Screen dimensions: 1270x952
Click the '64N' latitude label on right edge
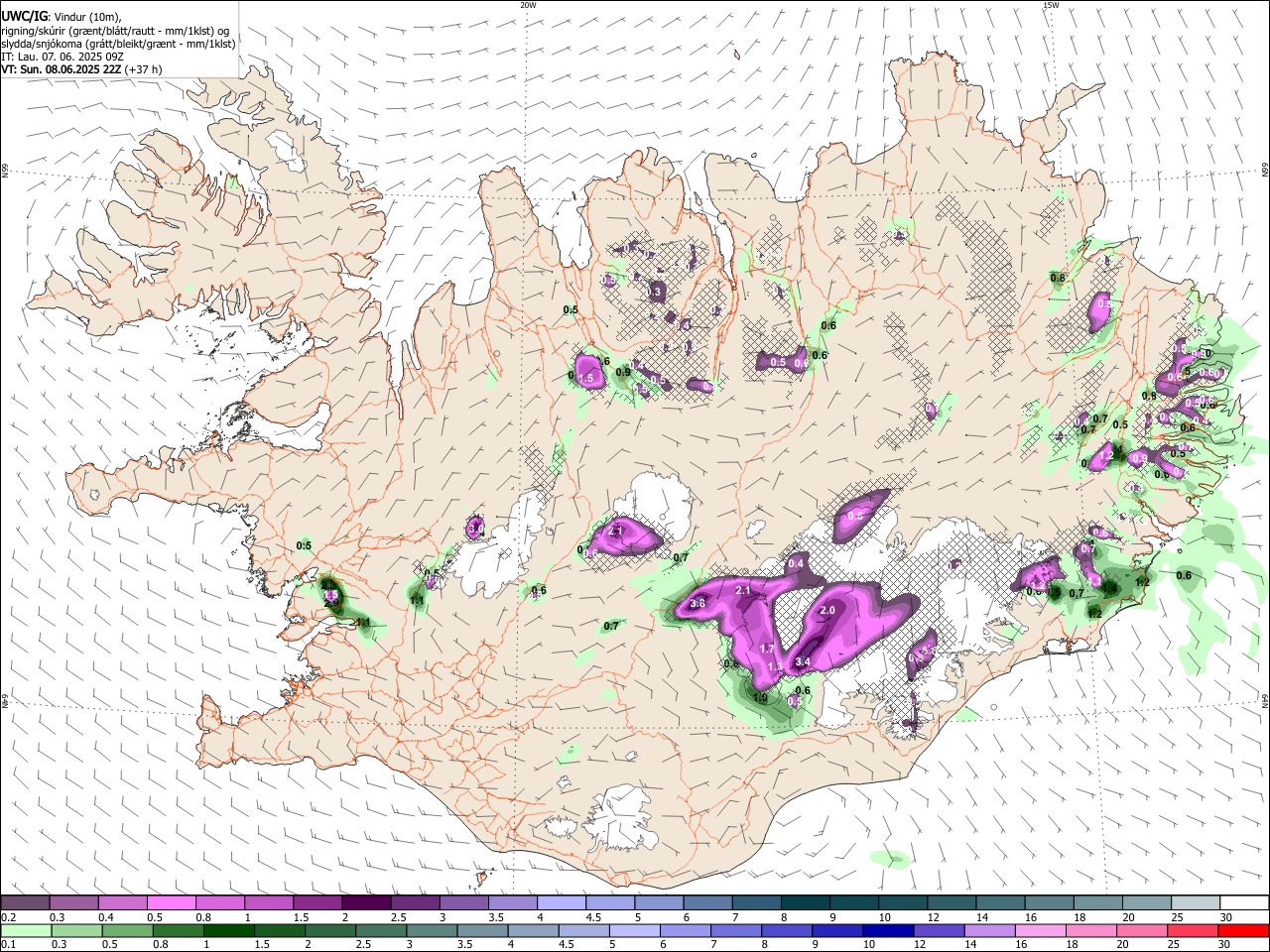tap(1265, 700)
